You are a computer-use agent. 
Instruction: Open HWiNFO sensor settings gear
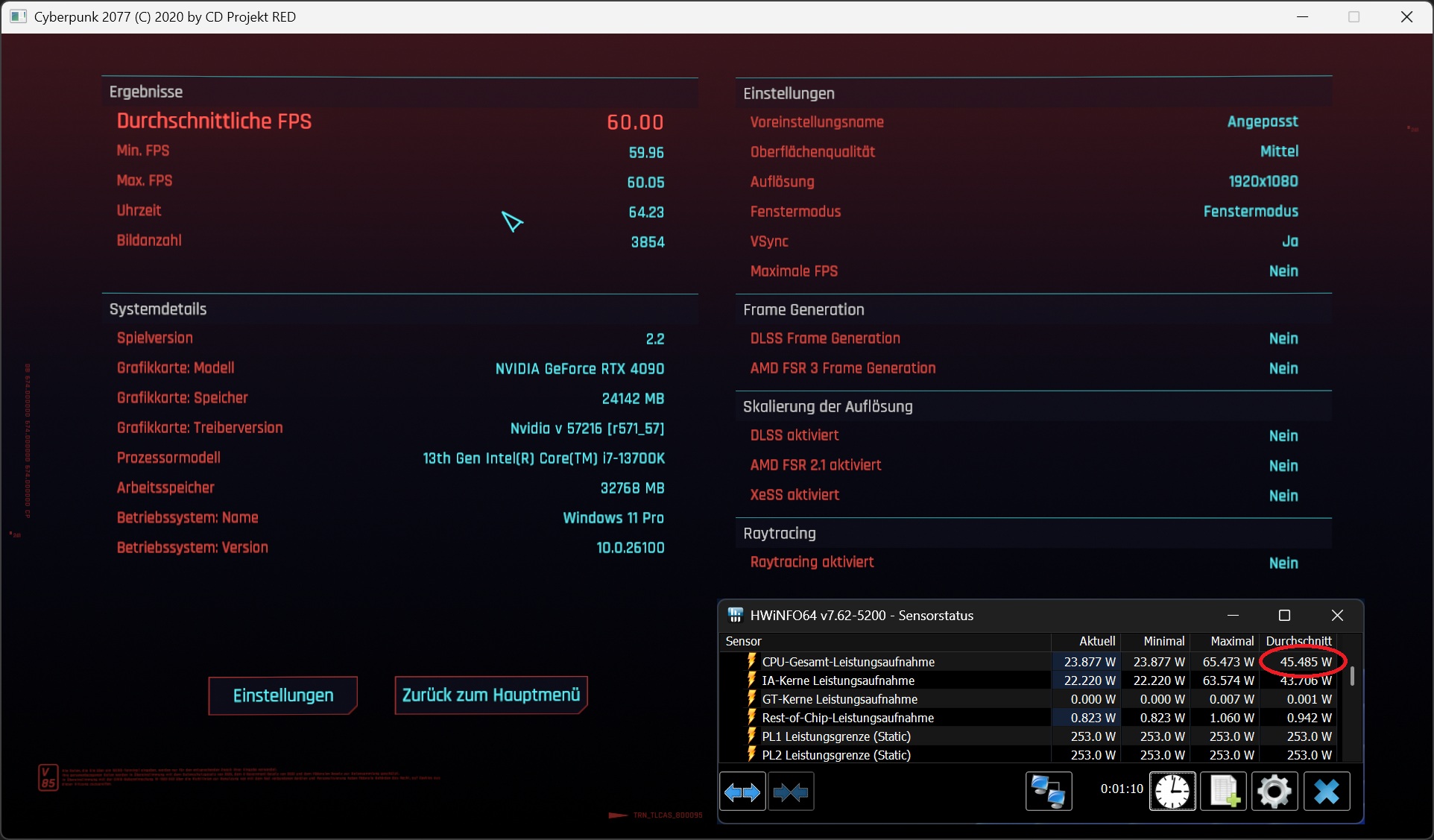pyautogui.click(x=1275, y=792)
